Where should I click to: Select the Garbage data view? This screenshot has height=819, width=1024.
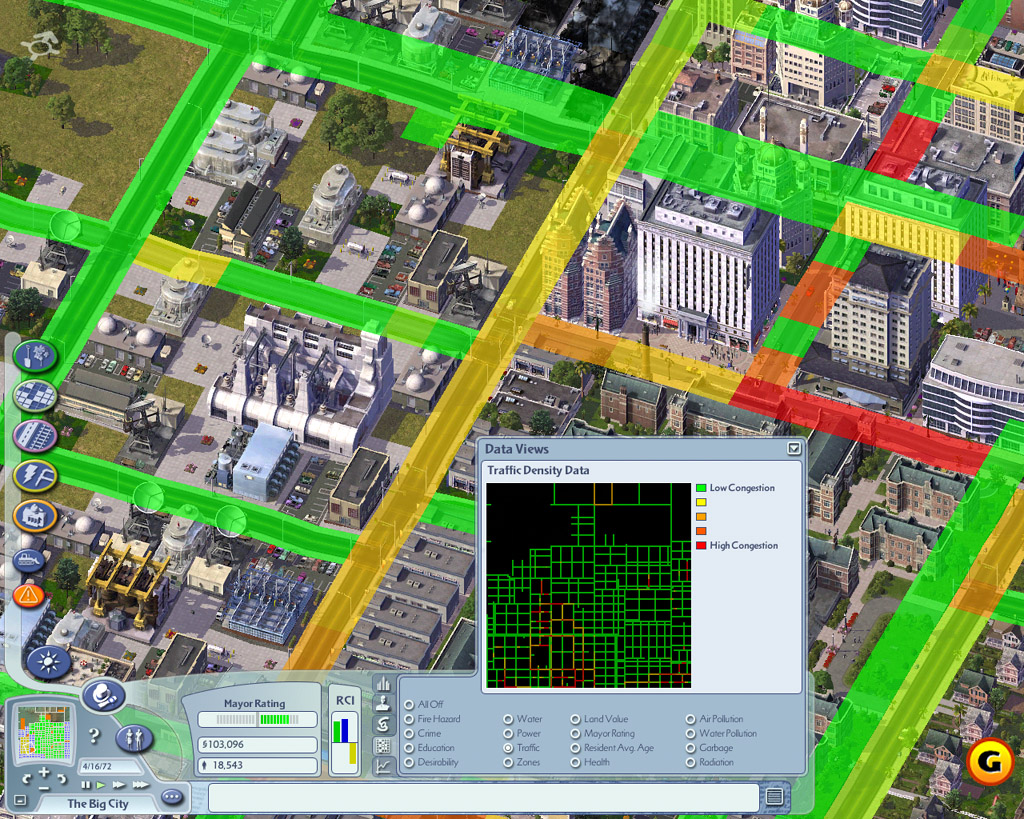[690, 748]
